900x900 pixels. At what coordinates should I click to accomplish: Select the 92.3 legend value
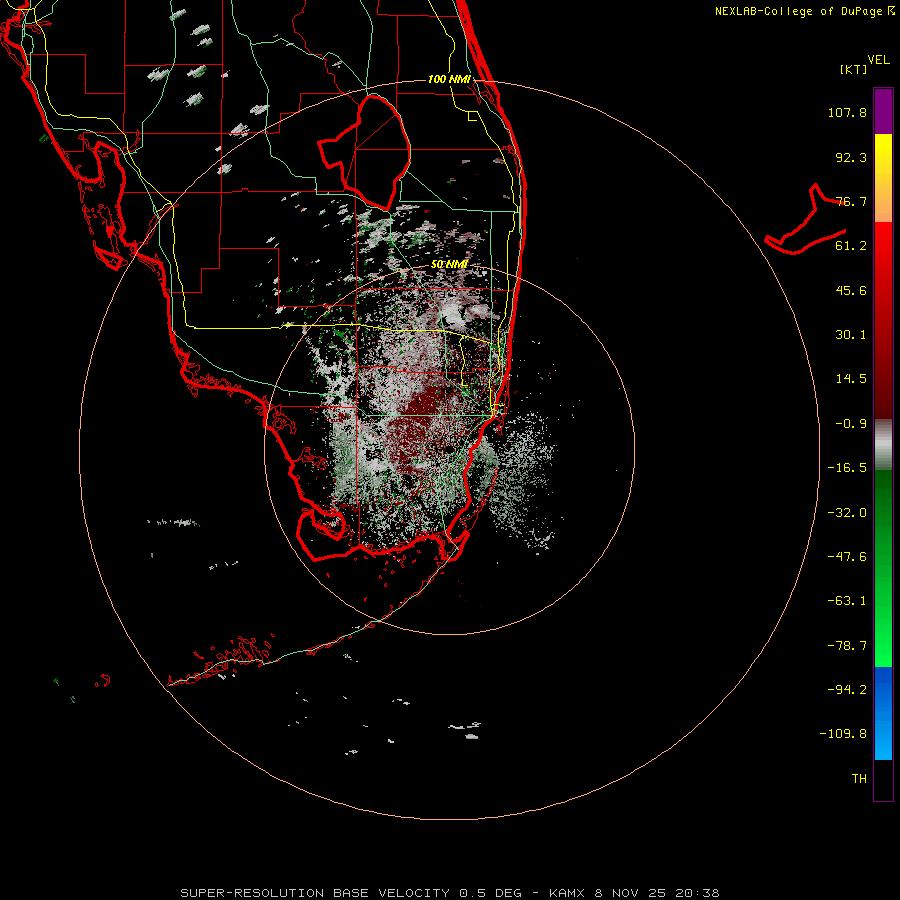click(x=851, y=157)
